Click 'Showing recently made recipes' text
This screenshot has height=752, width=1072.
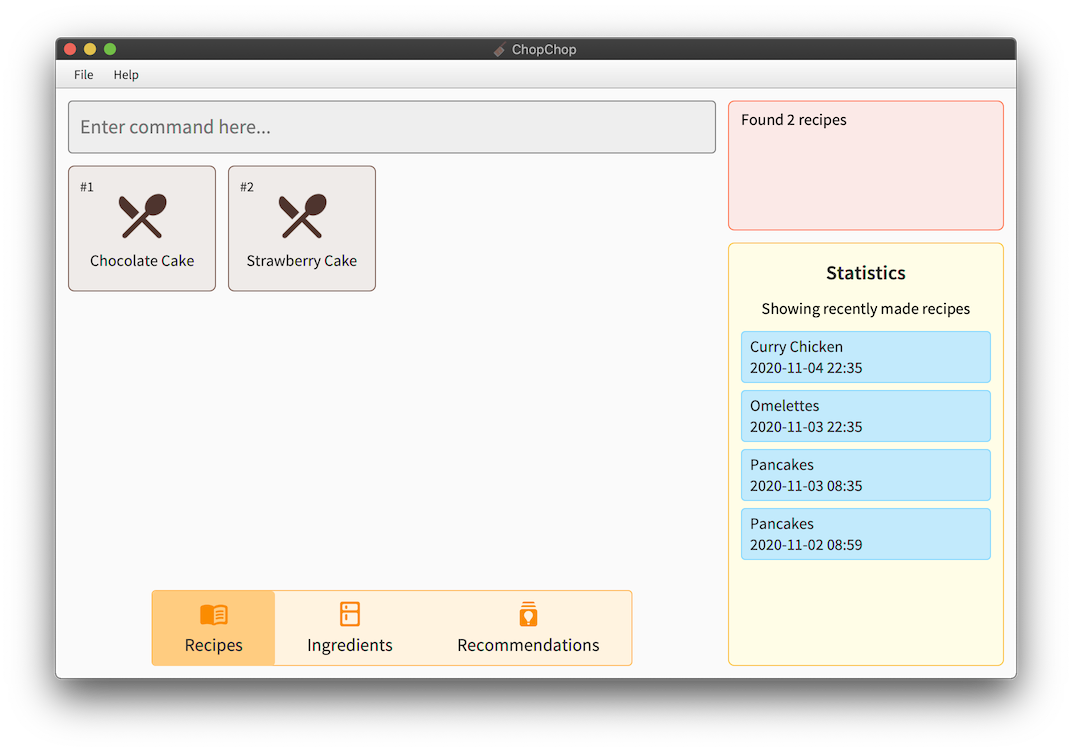pyautogui.click(x=866, y=309)
